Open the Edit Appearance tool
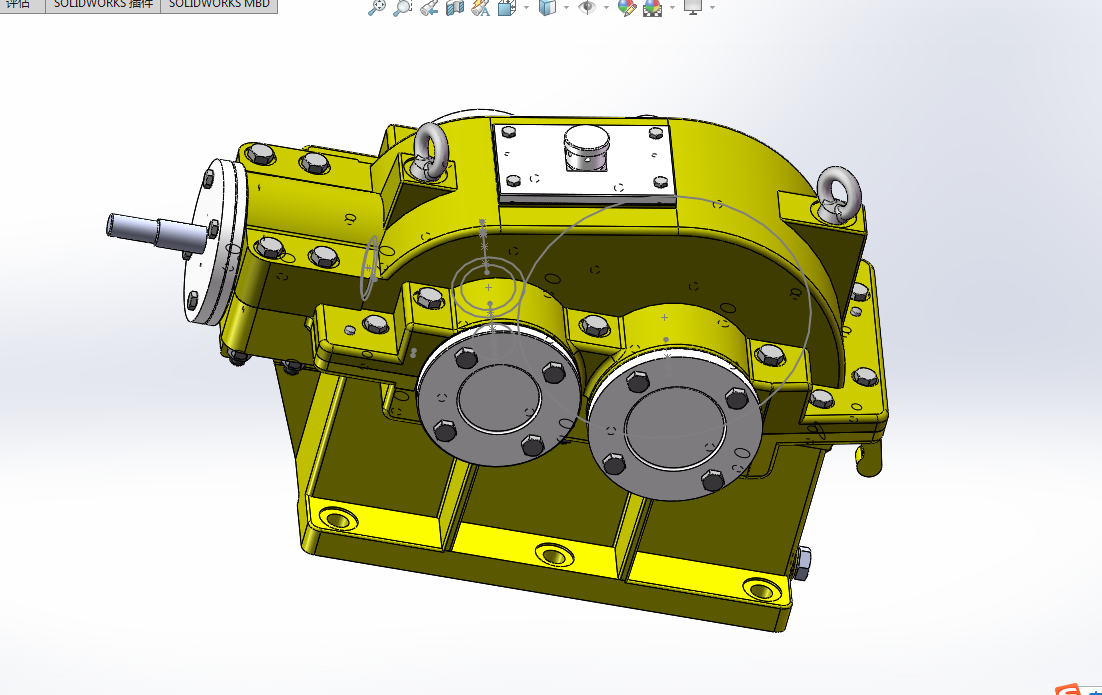 [x=626, y=7]
